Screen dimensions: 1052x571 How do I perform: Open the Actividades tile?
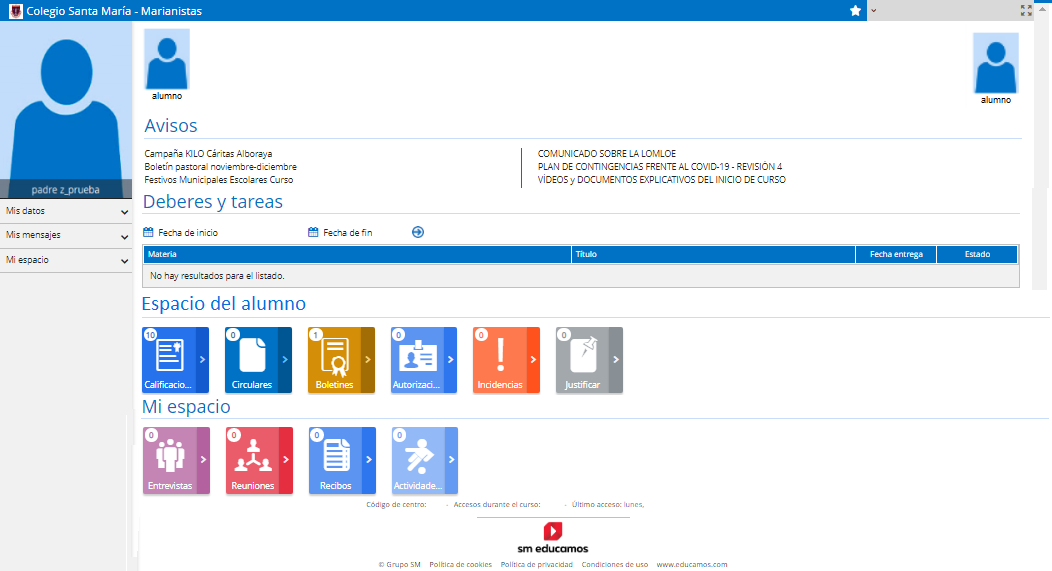[417, 461]
